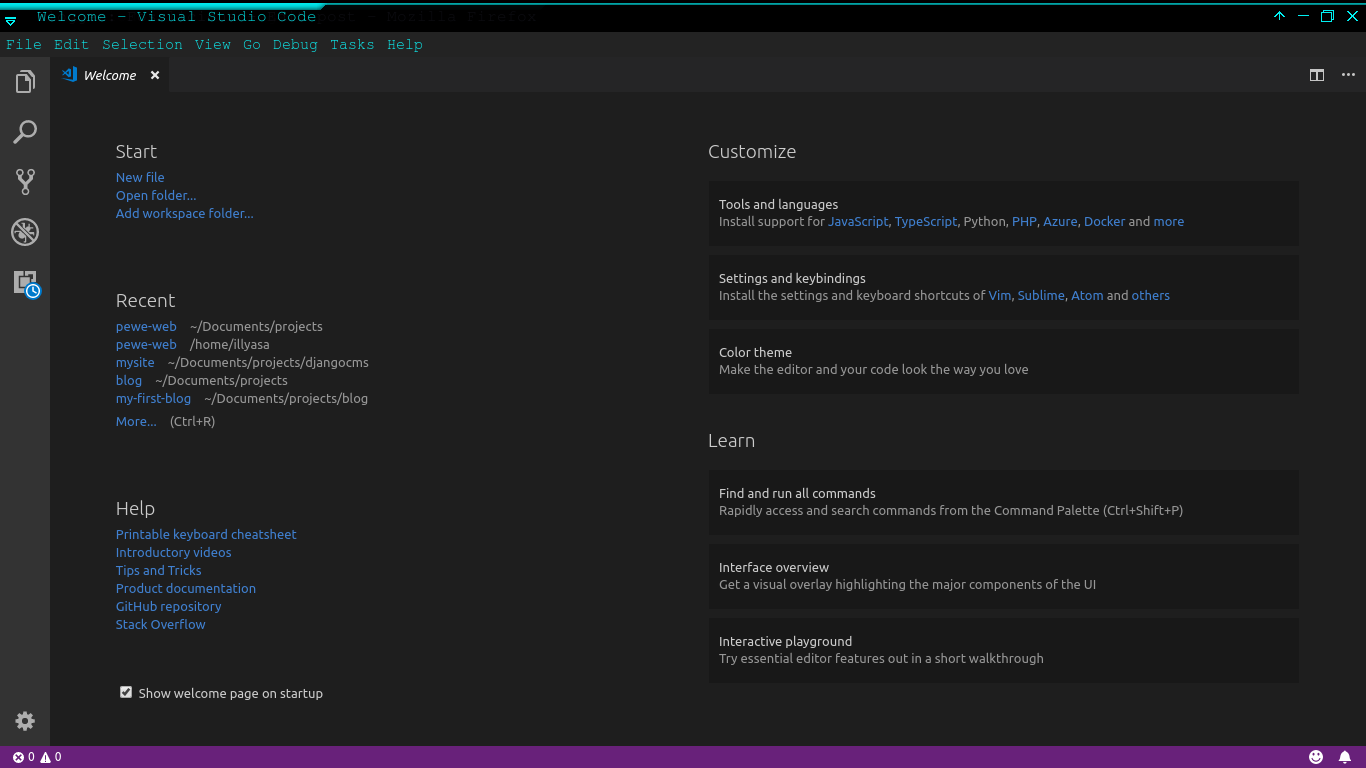Screen dimensions: 1366x768
Task: Open recent blog folder
Action: (x=129, y=380)
